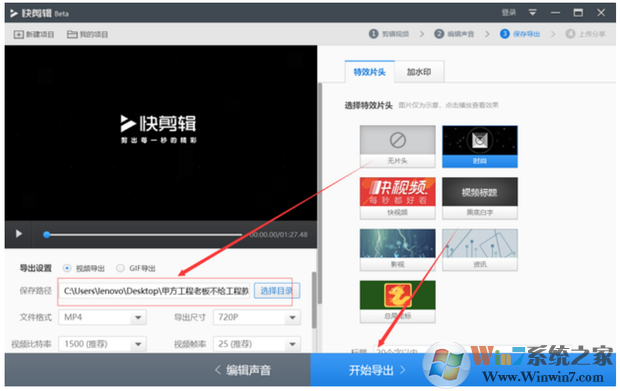The height and width of the screenshot is (391, 620).
Task: Select GIF导出 radio option
Action: click(120, 268)
